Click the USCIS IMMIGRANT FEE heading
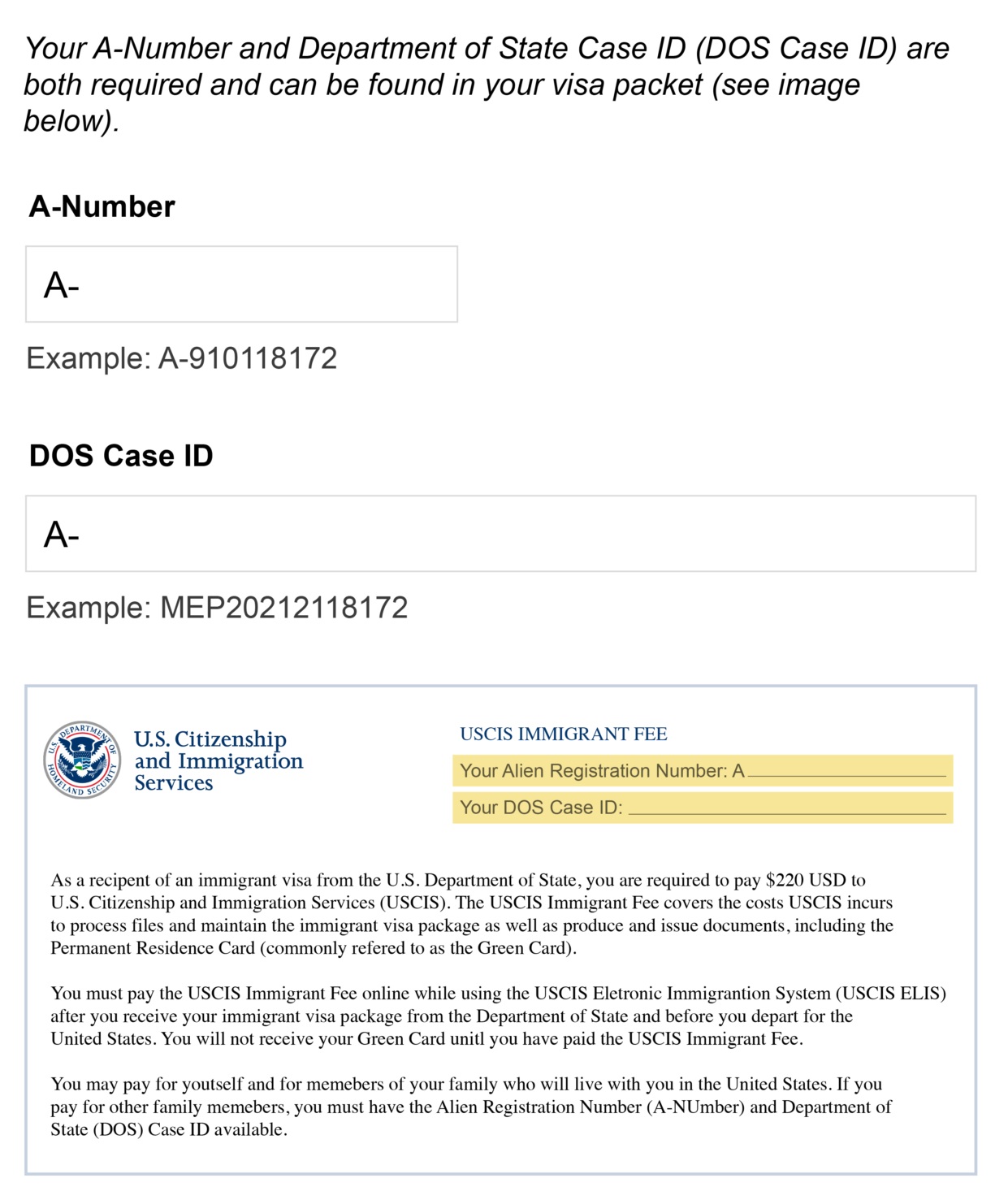This screenshot has width=1008, height=1200. pyautogui.click(x=564, y=734)
